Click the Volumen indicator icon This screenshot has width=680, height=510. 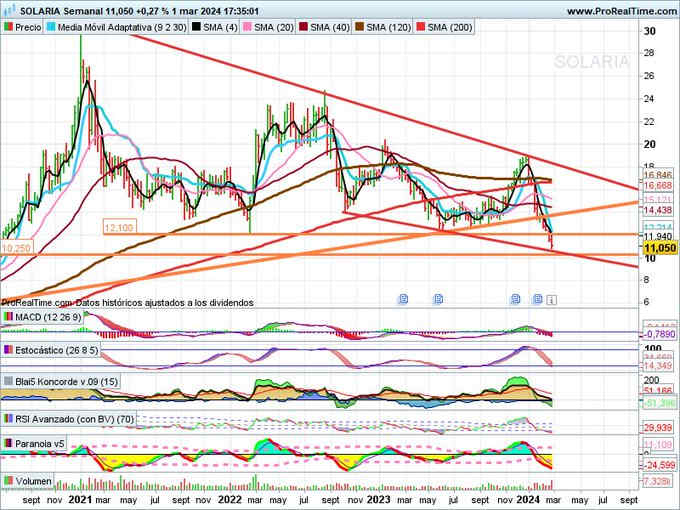click(x=8, y=481)
